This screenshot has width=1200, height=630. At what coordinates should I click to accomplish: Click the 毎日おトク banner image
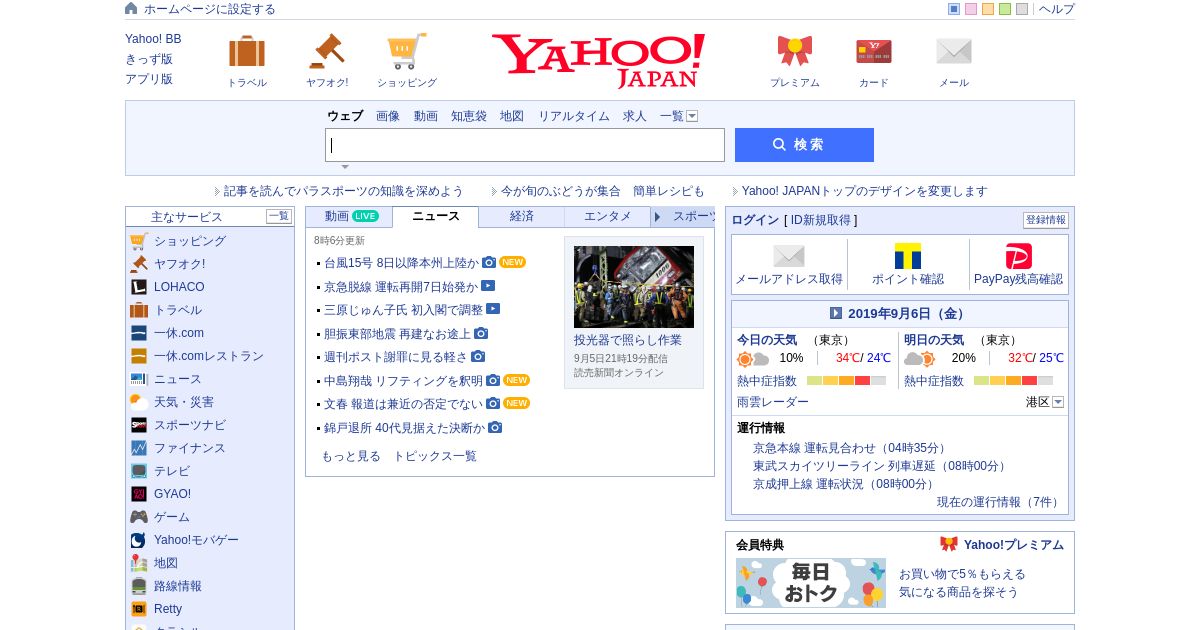point(811,583)
